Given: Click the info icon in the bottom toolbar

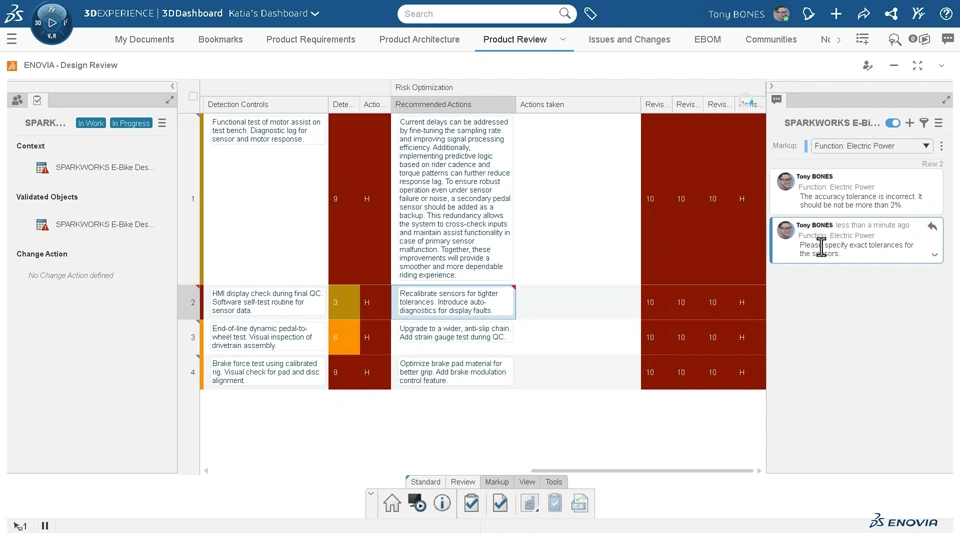Looking at the screenshot, I should point(442,504).
